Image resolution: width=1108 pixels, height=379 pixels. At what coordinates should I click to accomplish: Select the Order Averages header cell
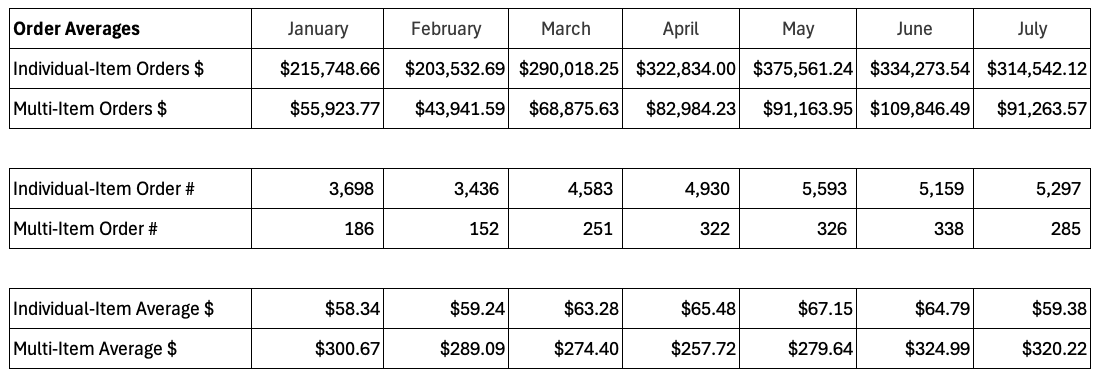pos(130,29)
